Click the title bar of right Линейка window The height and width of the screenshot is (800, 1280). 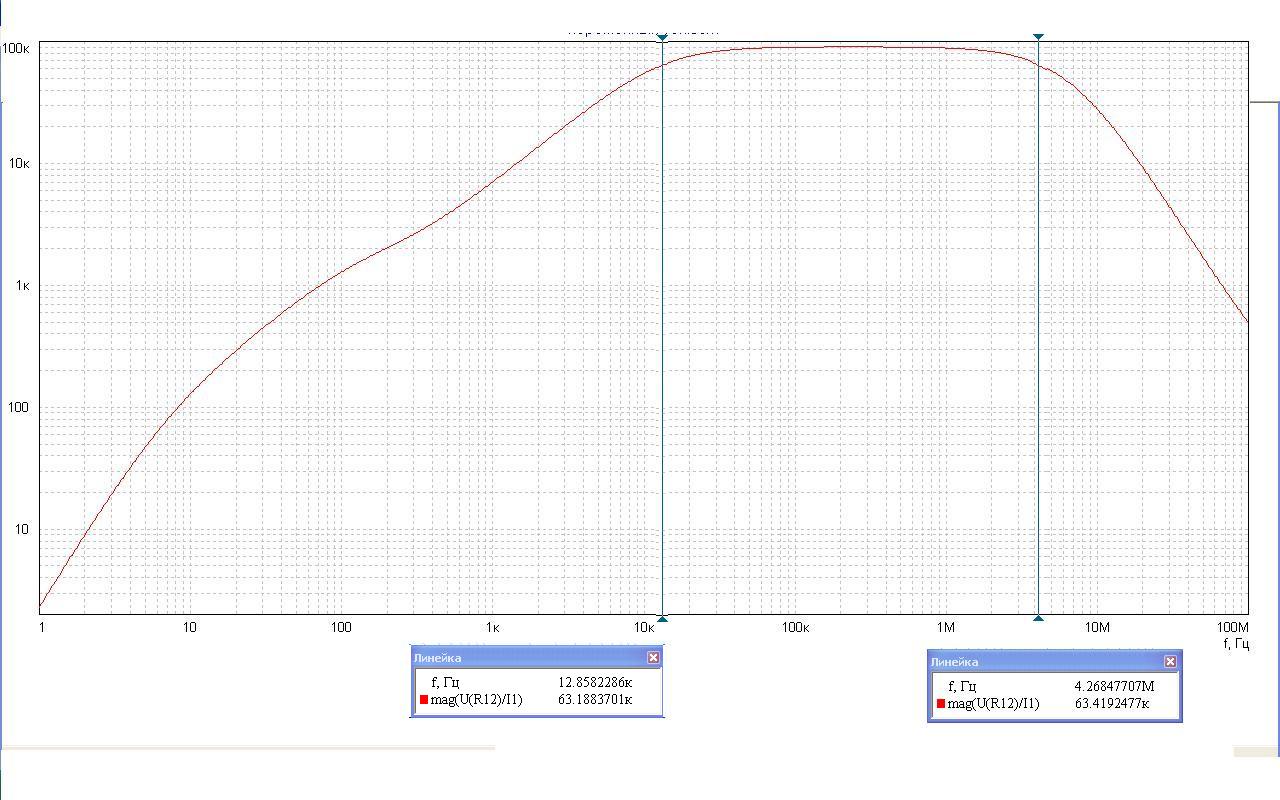pyautogui.click(x=1054, y=661)
